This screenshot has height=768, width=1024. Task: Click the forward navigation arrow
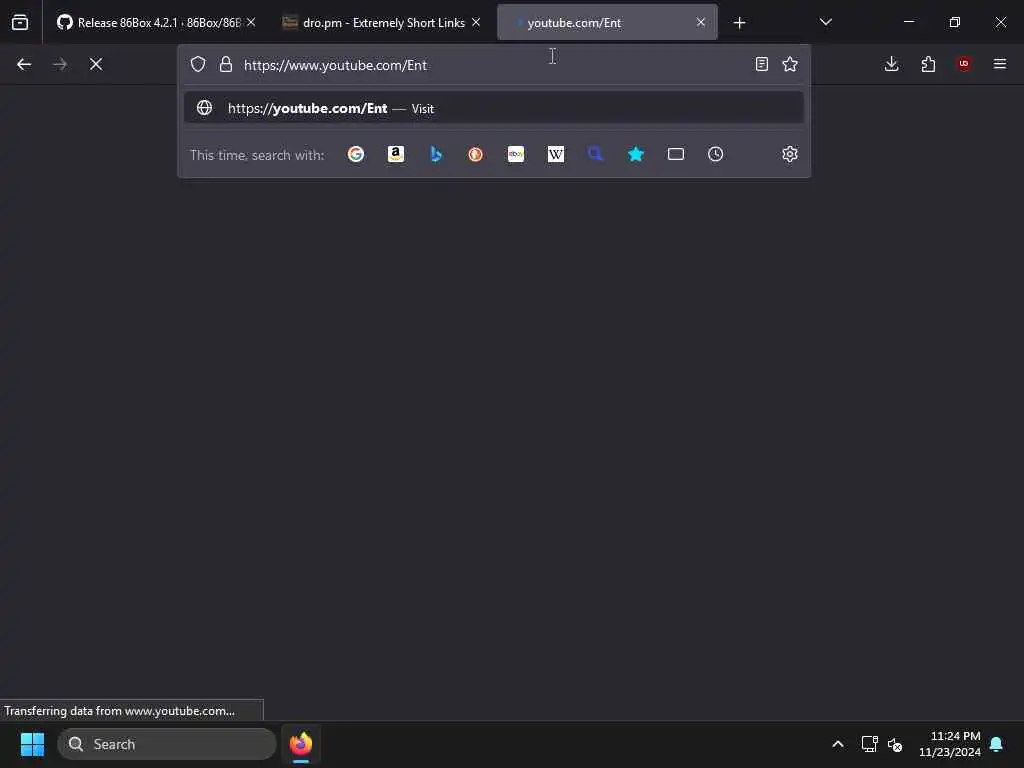point(60,64)
